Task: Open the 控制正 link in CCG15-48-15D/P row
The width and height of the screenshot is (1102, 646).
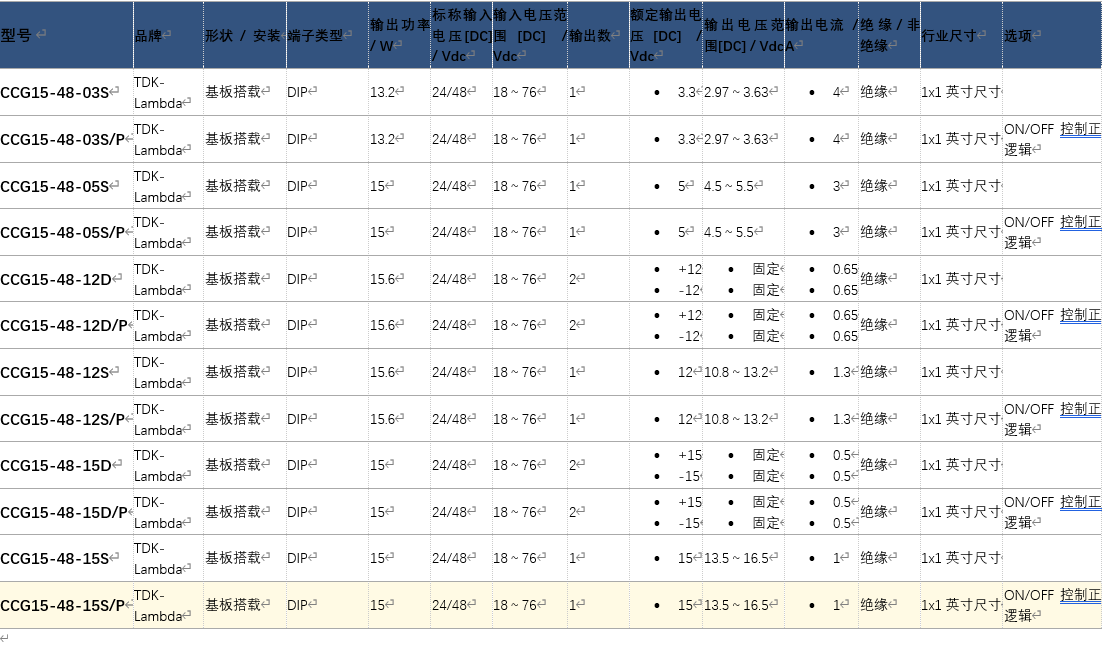Action: click(1080, 502)
